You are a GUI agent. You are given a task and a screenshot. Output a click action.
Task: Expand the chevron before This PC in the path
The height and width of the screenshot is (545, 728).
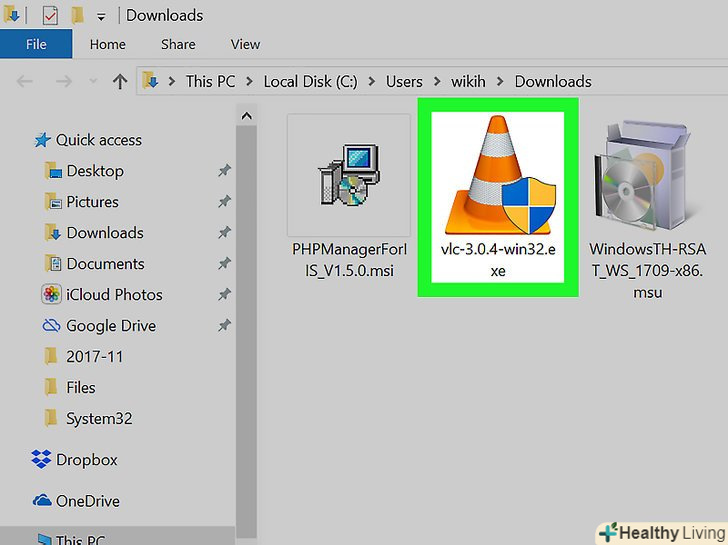pos(172,82)
